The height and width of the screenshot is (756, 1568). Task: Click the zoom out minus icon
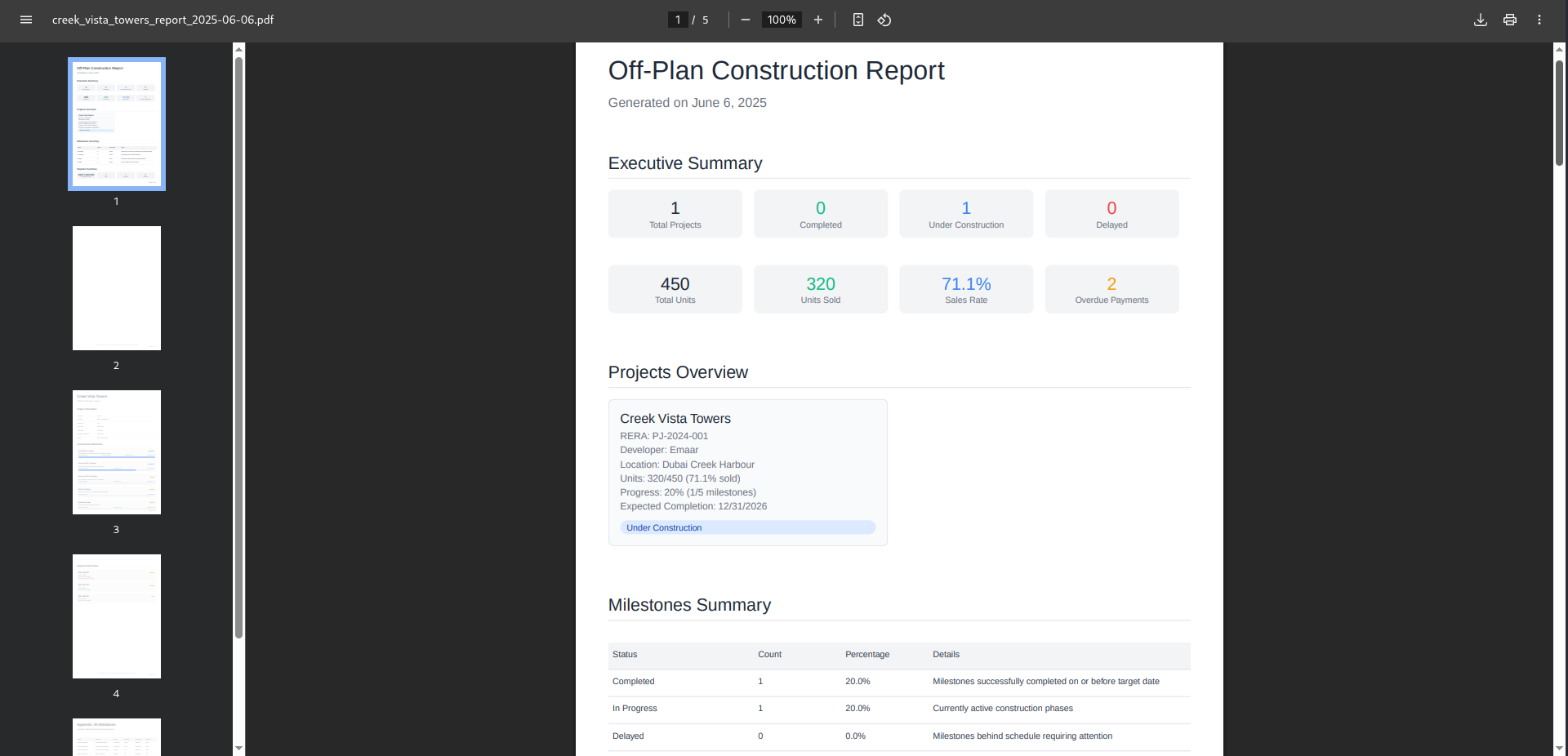(746, 20)
